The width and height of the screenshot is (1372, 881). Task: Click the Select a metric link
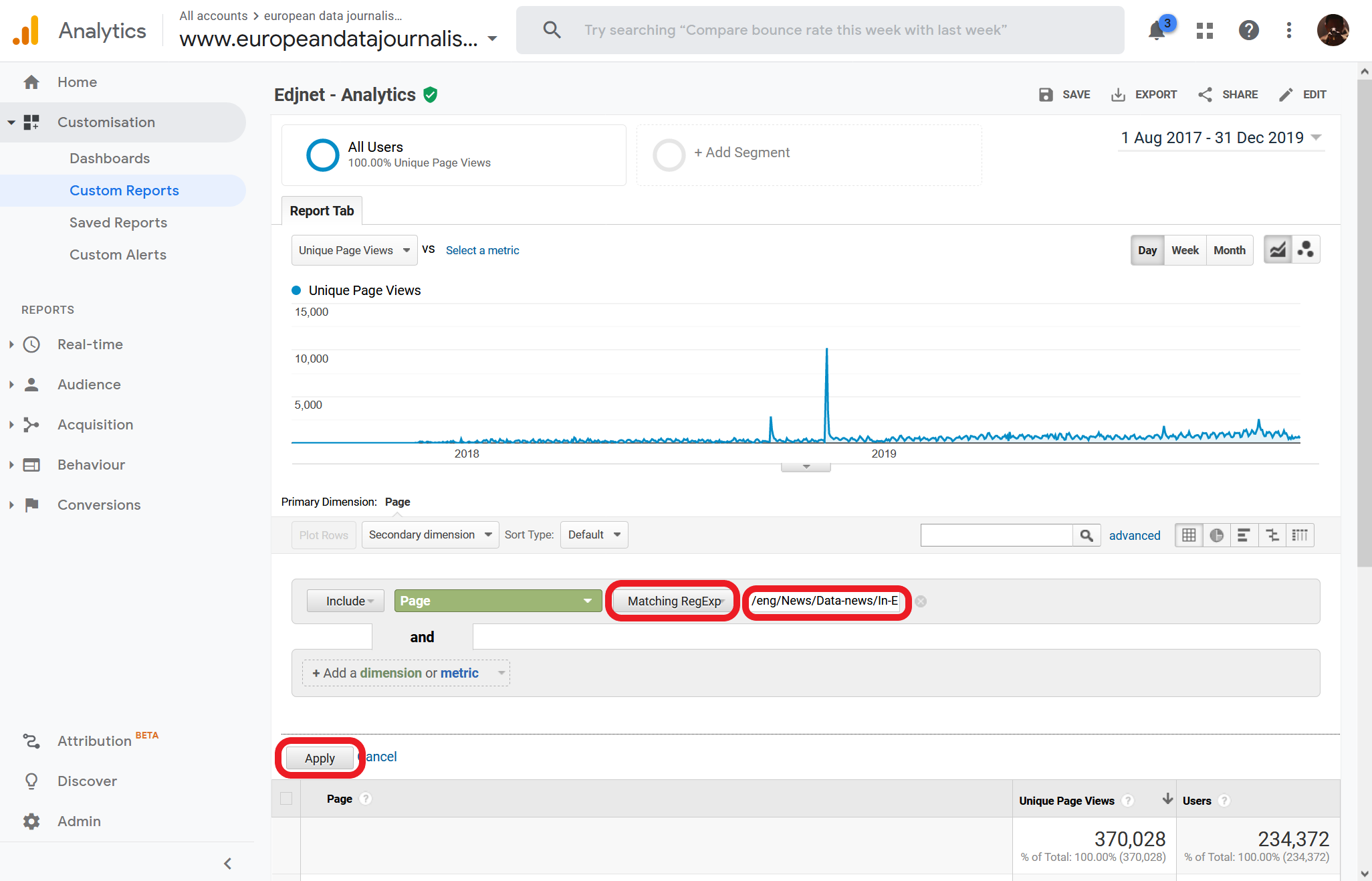click(482, 250)
